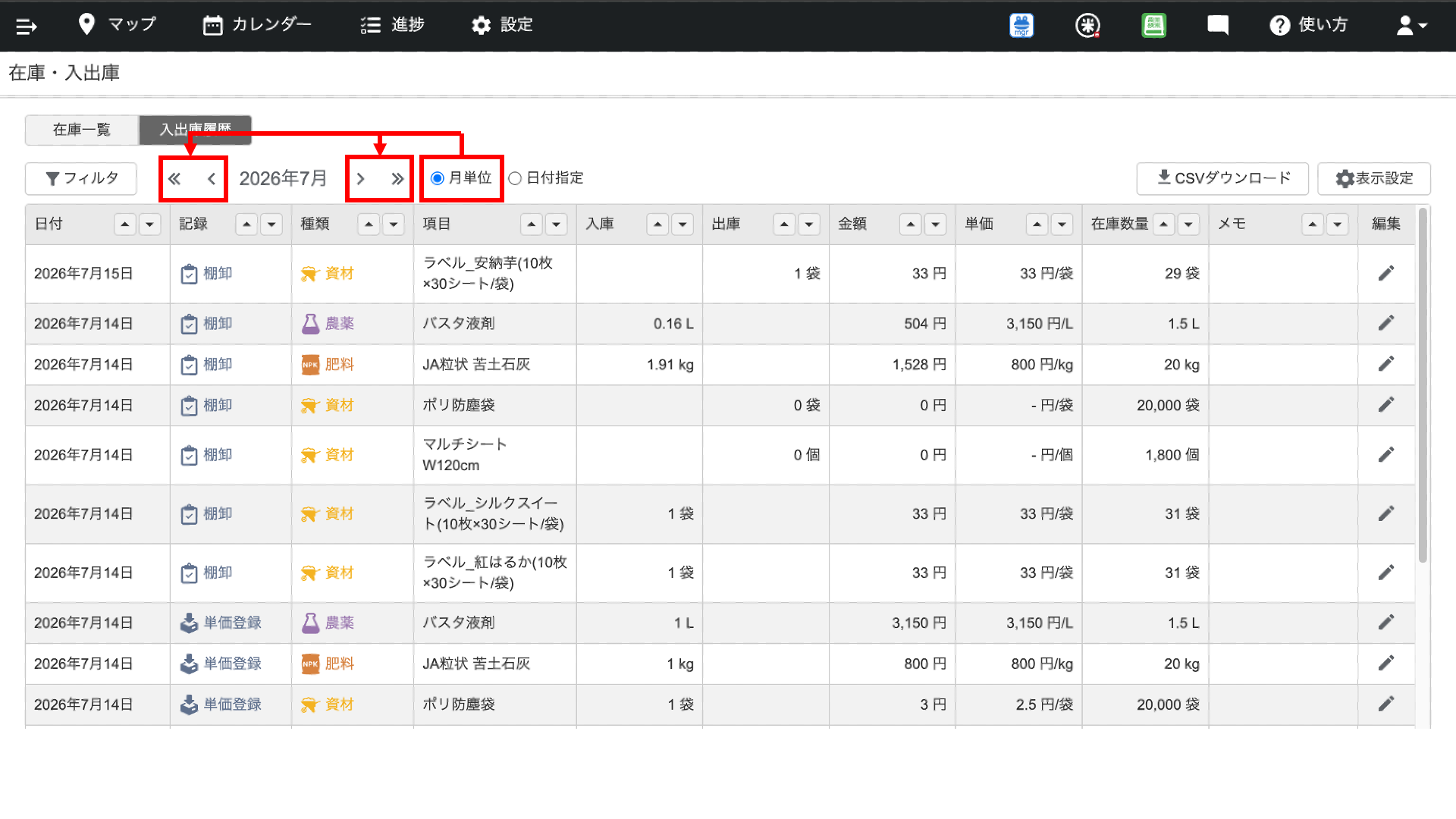Switch to the 在庫一覧 tab

tap(82, 130)
